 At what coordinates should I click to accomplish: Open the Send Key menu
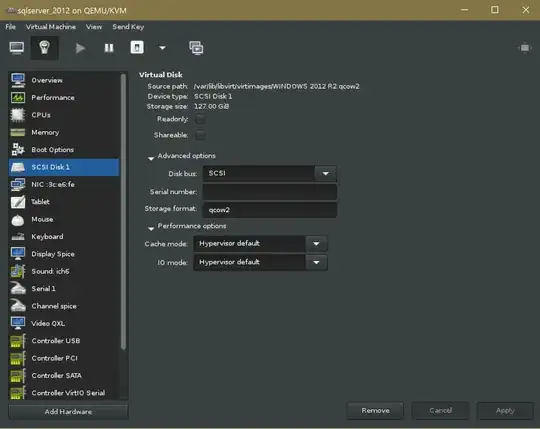click(128, 27)
